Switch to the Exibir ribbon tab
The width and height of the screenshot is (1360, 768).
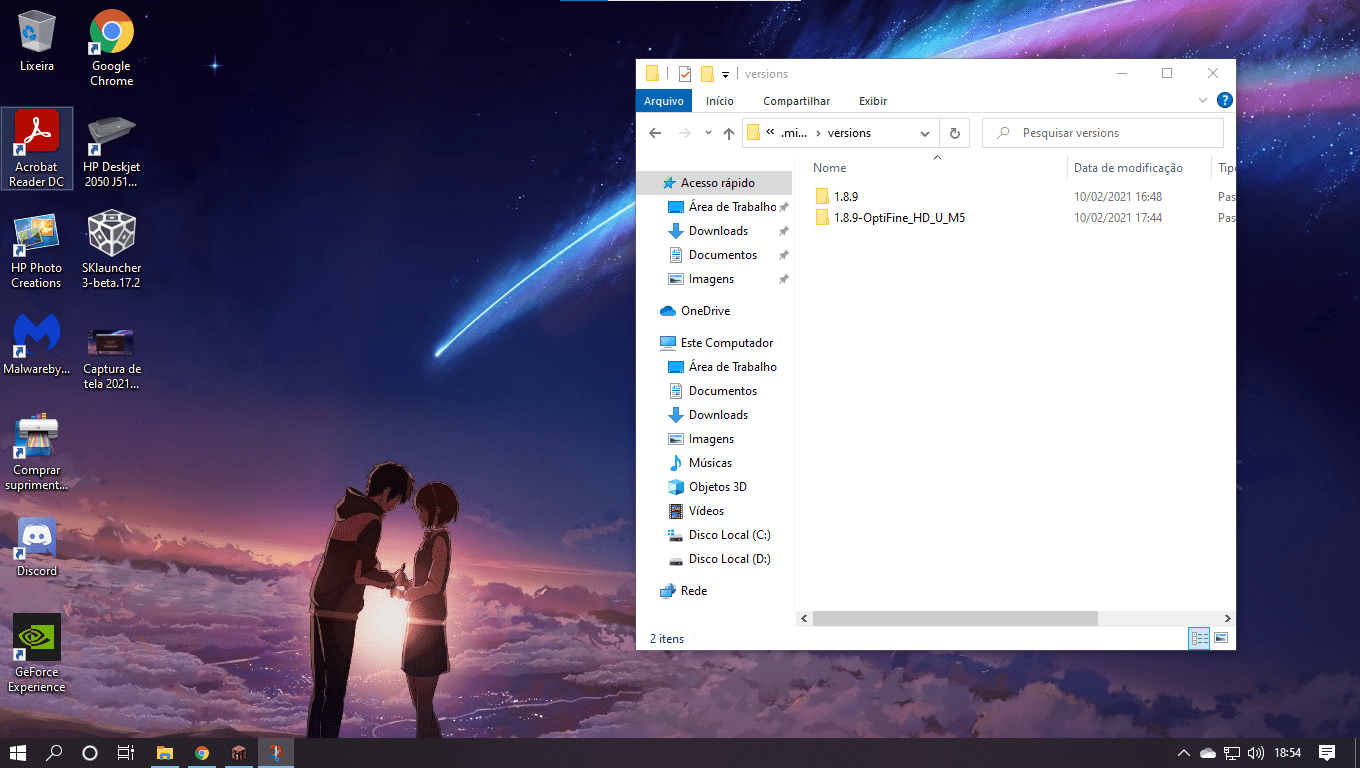(x=873, y=101)
